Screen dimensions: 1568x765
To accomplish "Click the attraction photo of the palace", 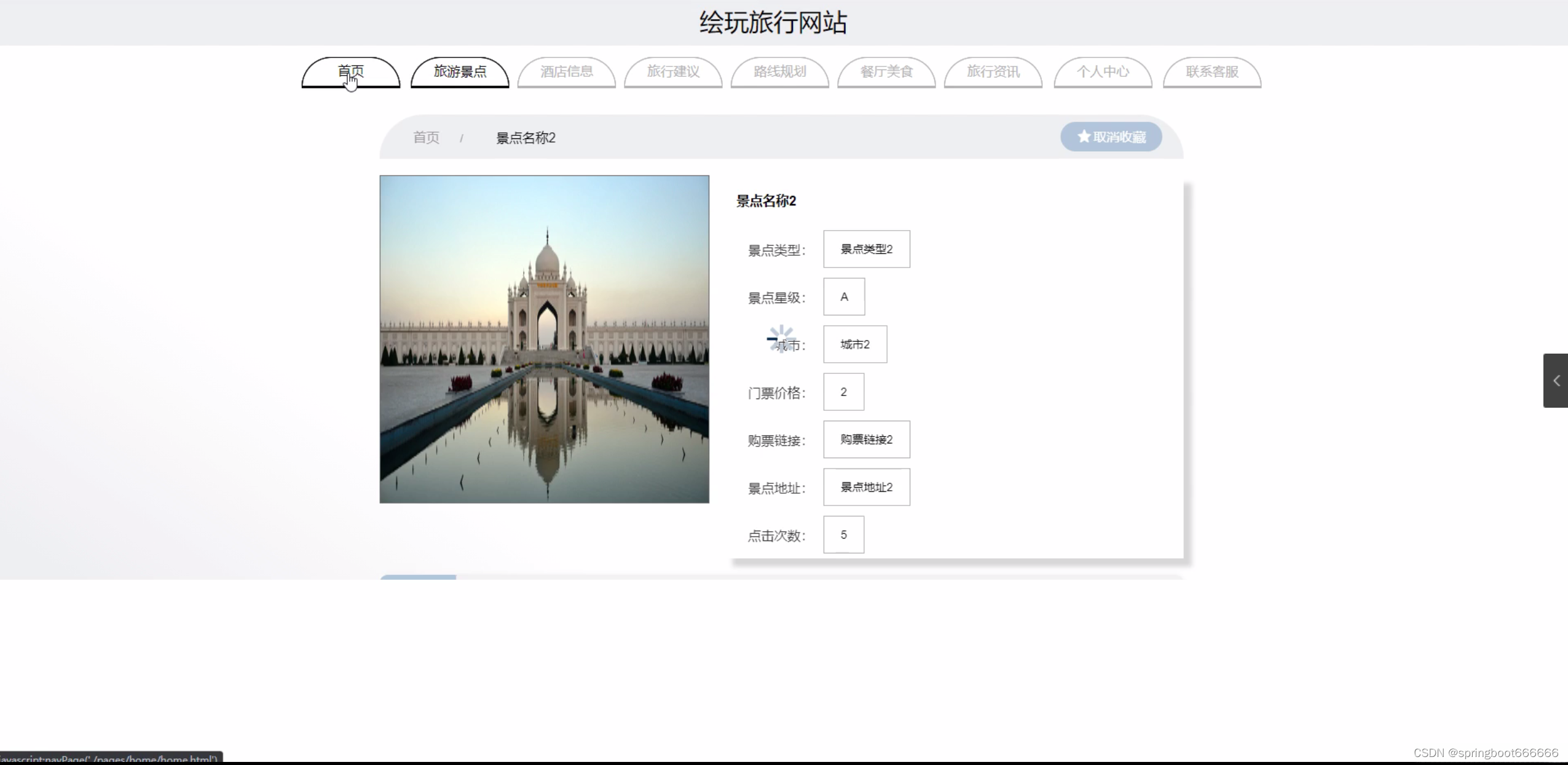I will pos(544,339).
